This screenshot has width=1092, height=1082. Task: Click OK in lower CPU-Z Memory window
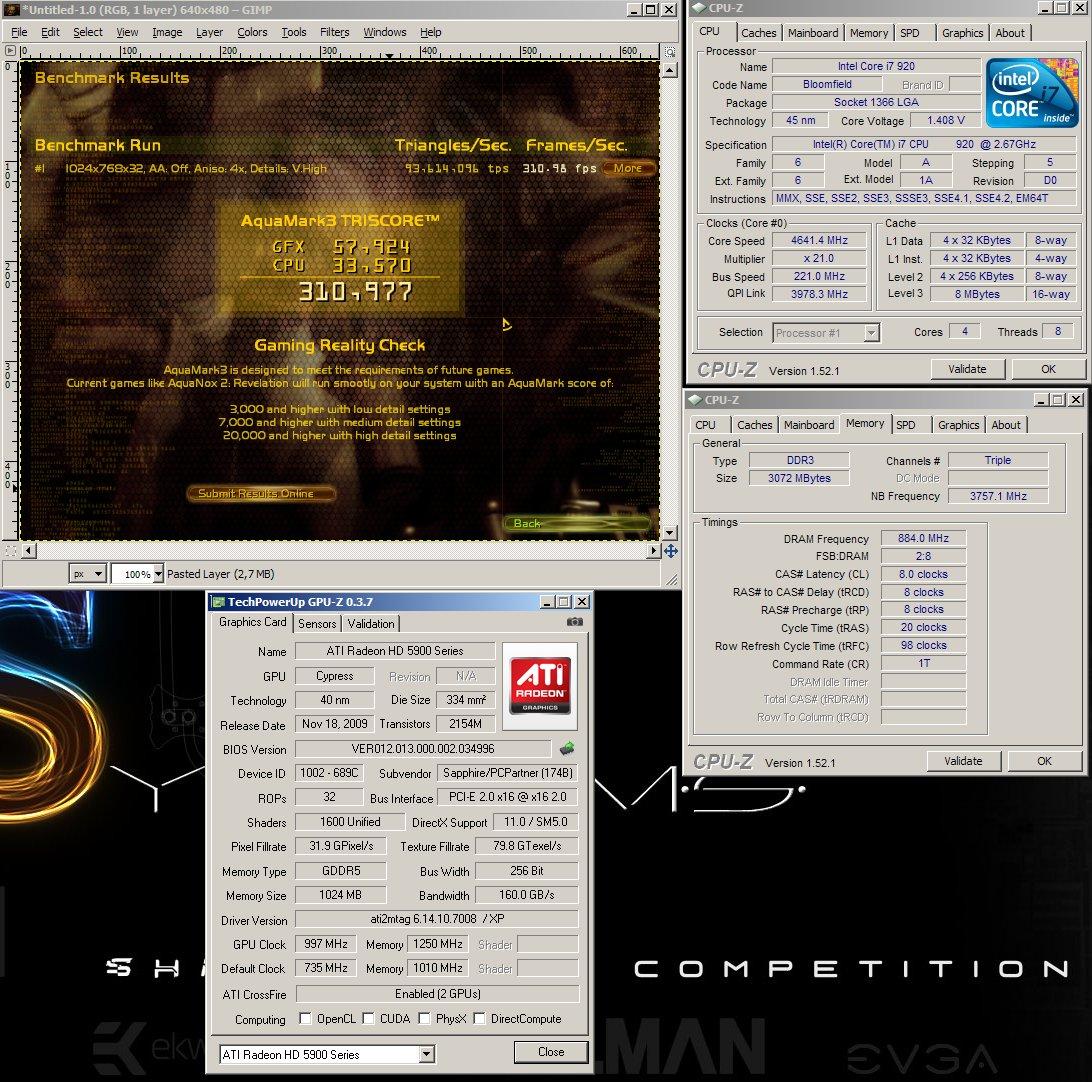[x=1044, y=761]
